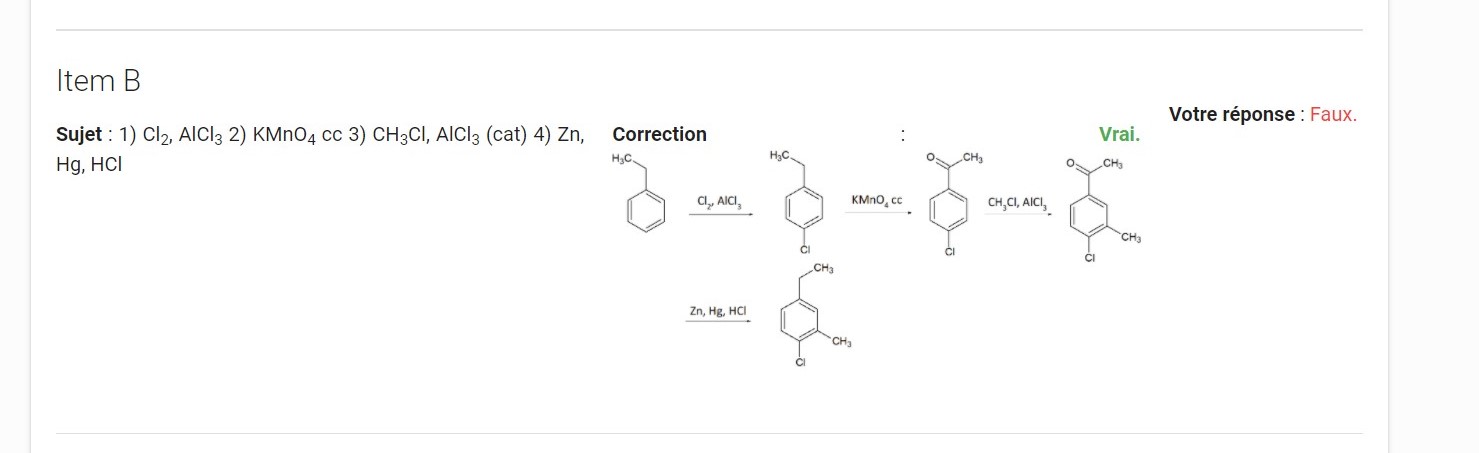Click the CH3Cl, AlCl3 reaction arrow
Screen dimensions: 1479x453
(1017, 208)
